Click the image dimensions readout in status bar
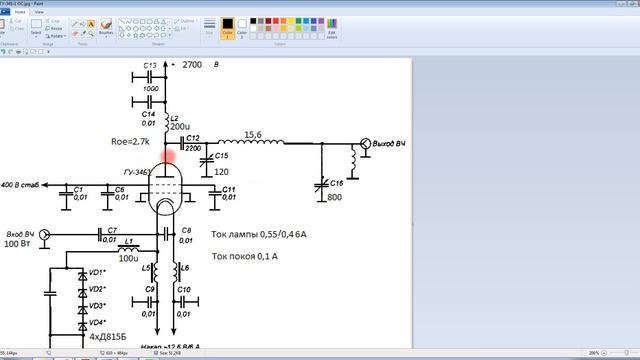This screenshot has height=360, width=640. pos(114,353)
